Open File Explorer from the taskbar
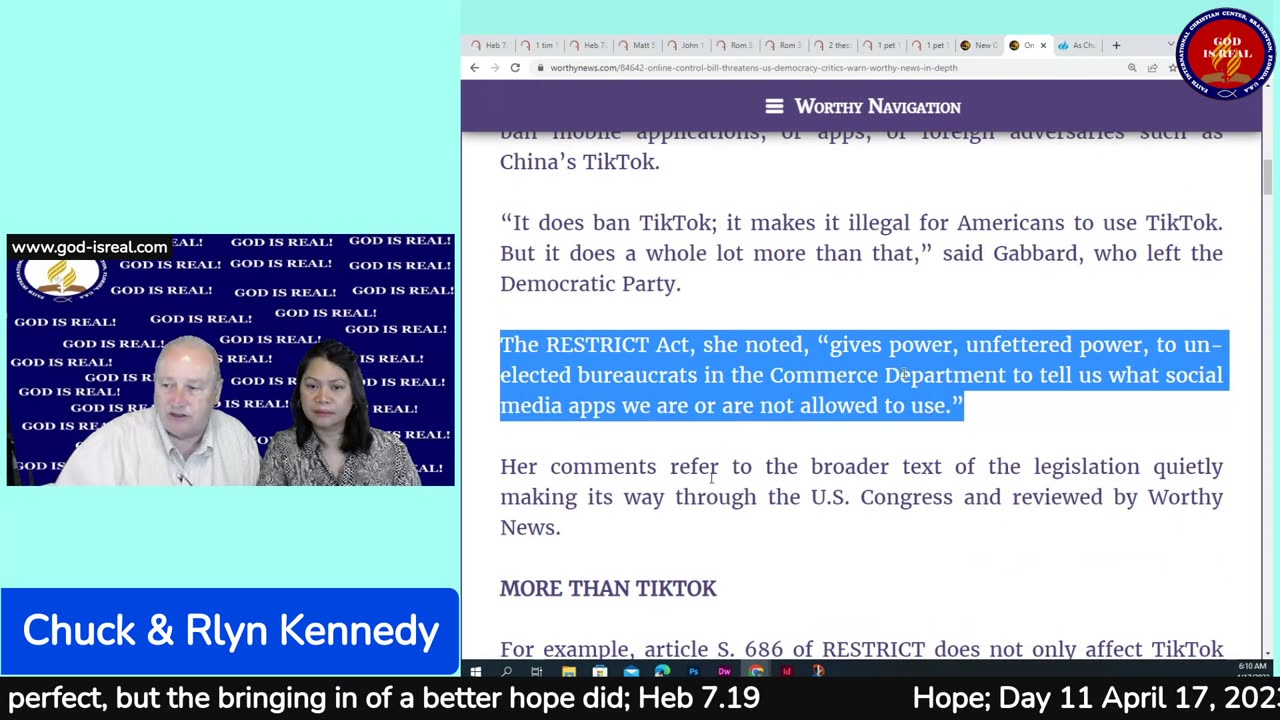The image size is (1280, 720). point(568,671)
